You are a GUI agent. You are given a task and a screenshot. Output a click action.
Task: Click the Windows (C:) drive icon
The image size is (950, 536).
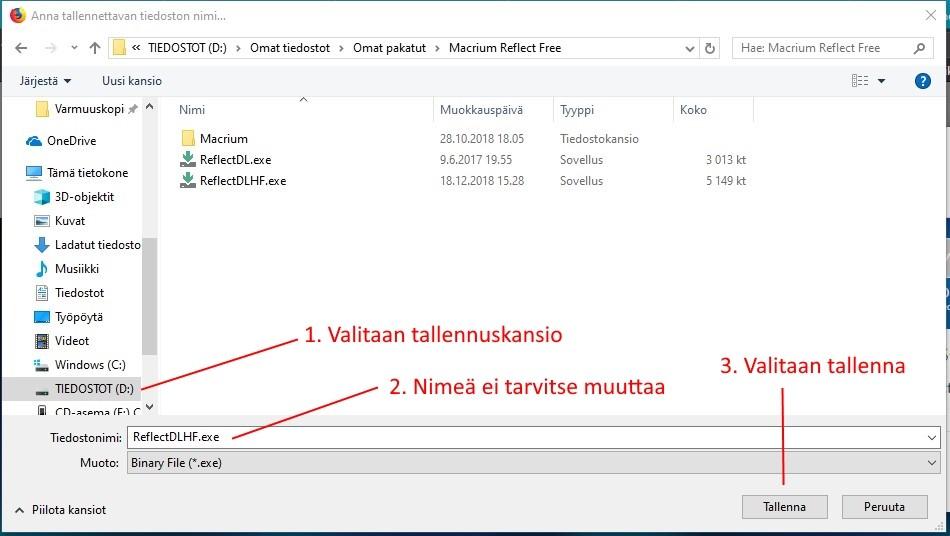[42, 365]
